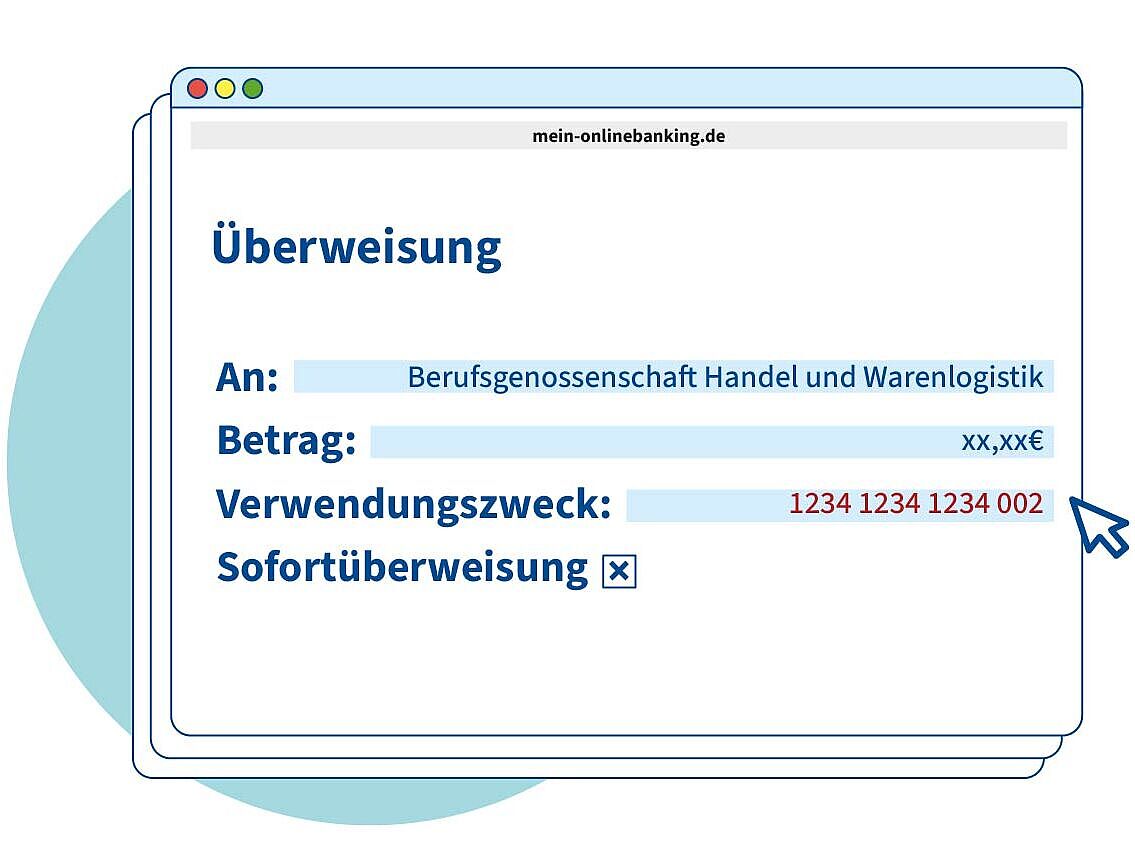Screen dimensions: 1135x851
Task: Click the Berufsgenossenschaft Handel und Warenlogistik text
Action: pyautogui.click(x=725, y=377)
